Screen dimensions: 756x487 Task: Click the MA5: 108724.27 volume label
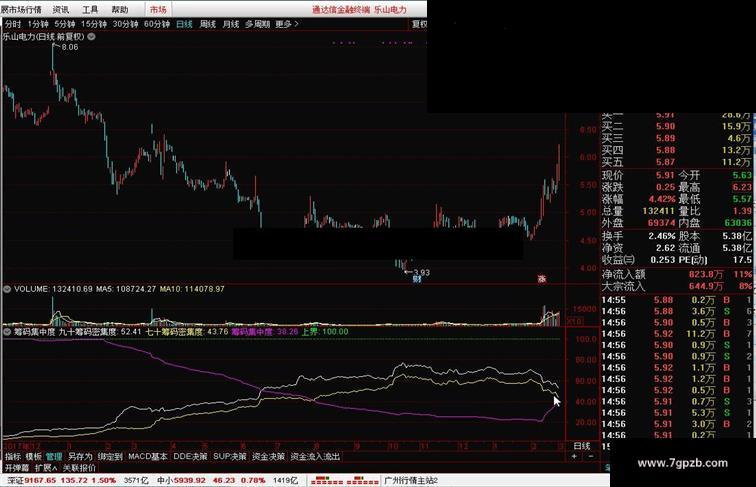click(126, 289)
